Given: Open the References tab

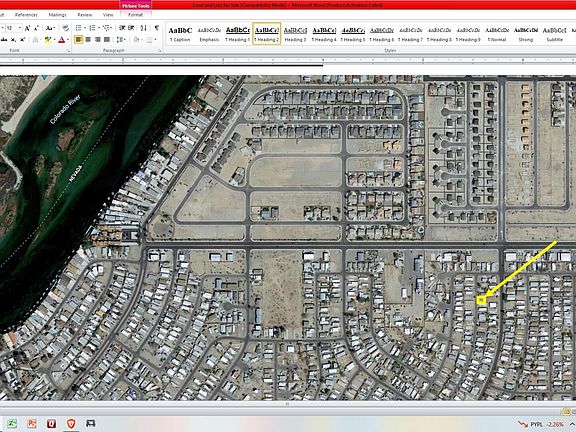Looking at the screenshot, I should click(26, 15).
